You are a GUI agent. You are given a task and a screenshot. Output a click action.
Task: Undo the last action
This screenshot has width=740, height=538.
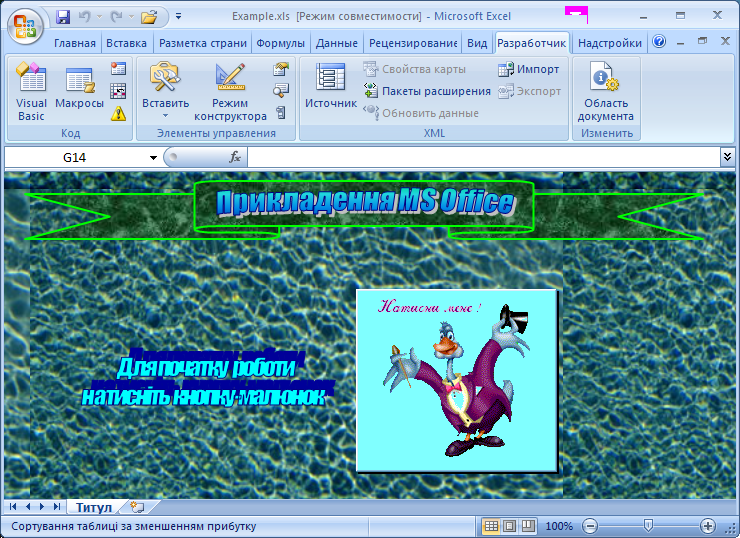[x=84, y=17]
